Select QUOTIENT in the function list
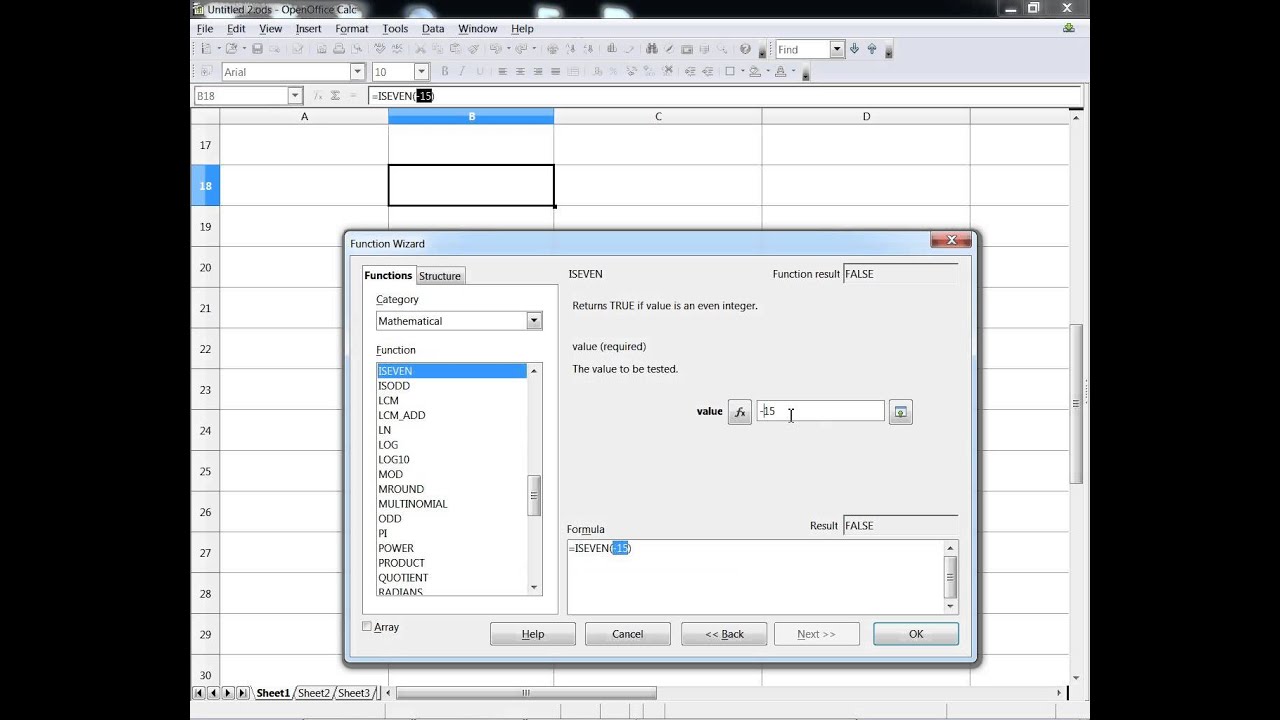 (x=451, y=578)
